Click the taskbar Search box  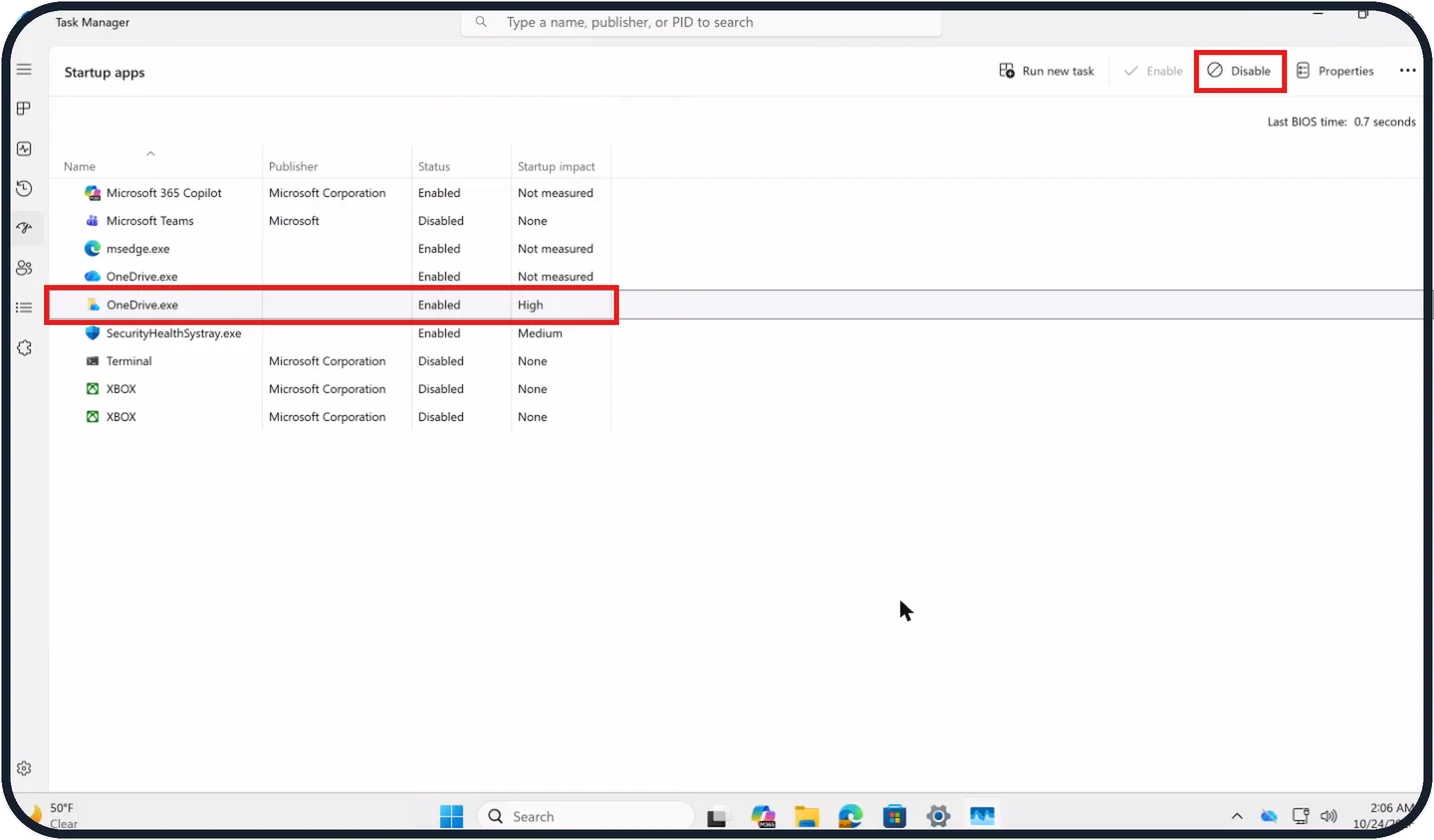point(586,816)
